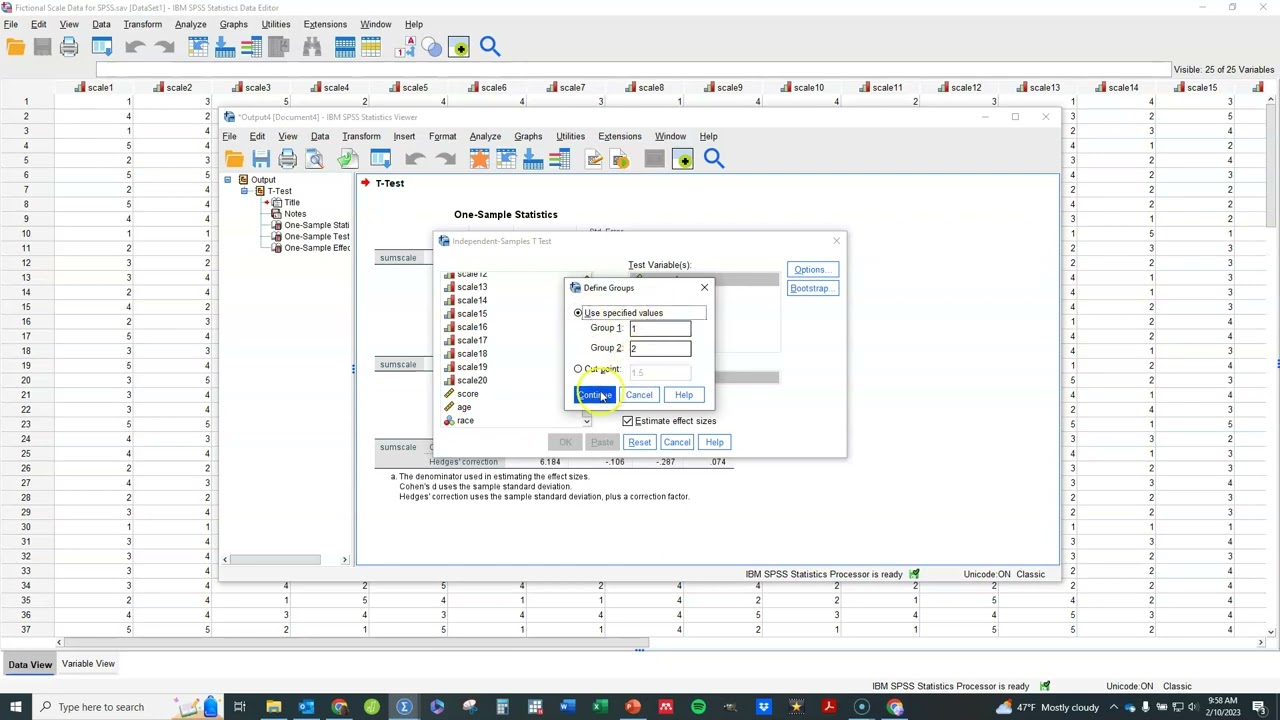Click the Export icon in Statistics Viewer toolbar
This screenshot has height=720, width=1280.
pos(347,159)
